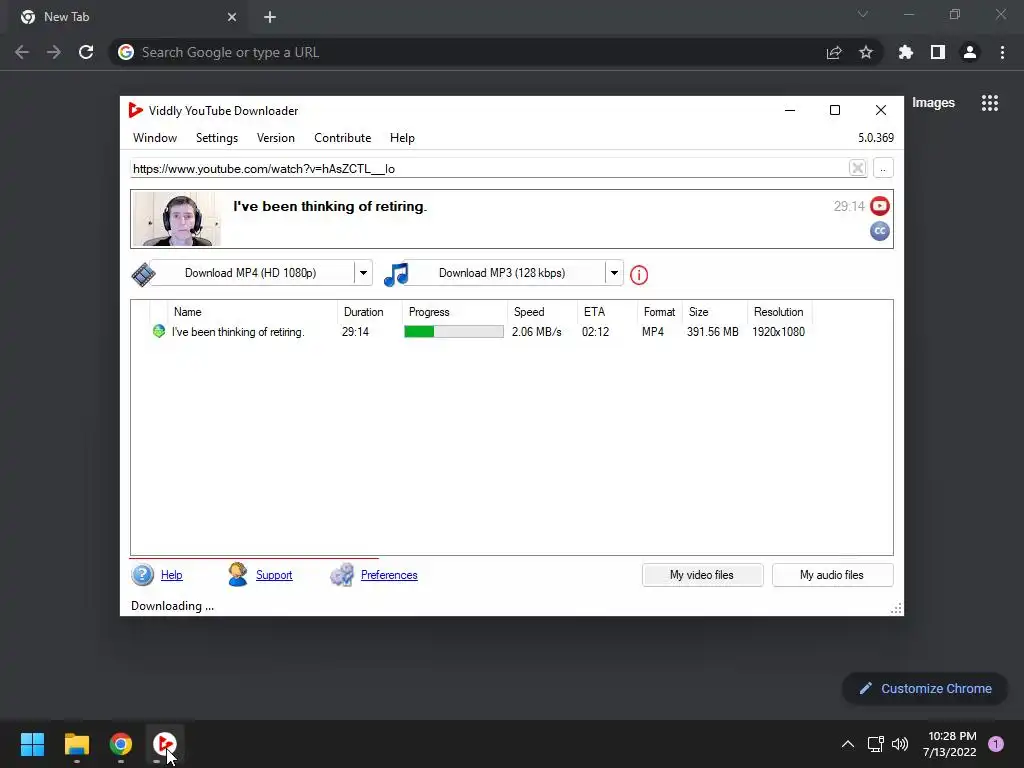Viewport: 1024px width, 768px height.
Task: Open File Explorer from taskbar
Action: pos(76,744)
